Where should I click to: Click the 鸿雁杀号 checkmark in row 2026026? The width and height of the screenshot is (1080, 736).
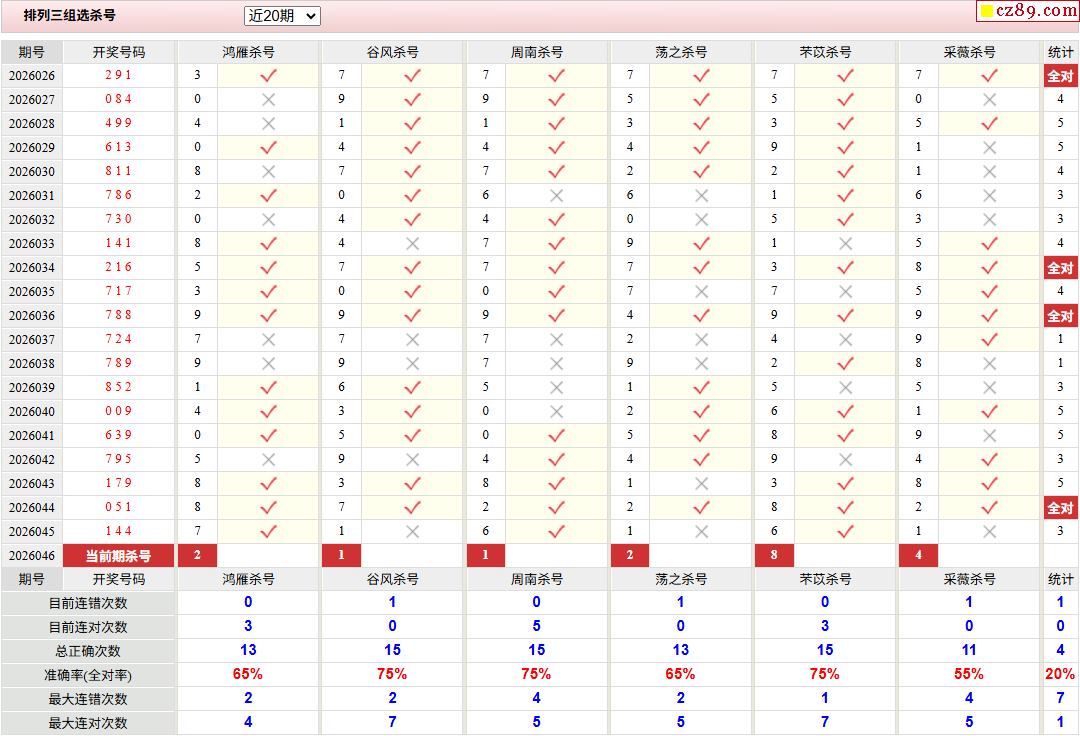(268, 75)
